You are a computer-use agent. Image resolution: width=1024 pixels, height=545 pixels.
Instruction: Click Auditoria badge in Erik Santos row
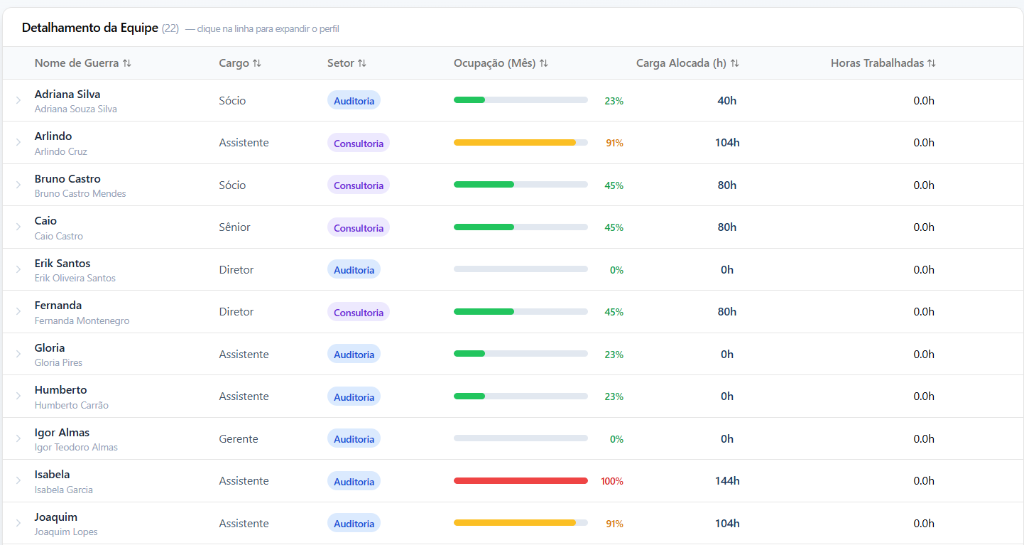coord(354,270)
